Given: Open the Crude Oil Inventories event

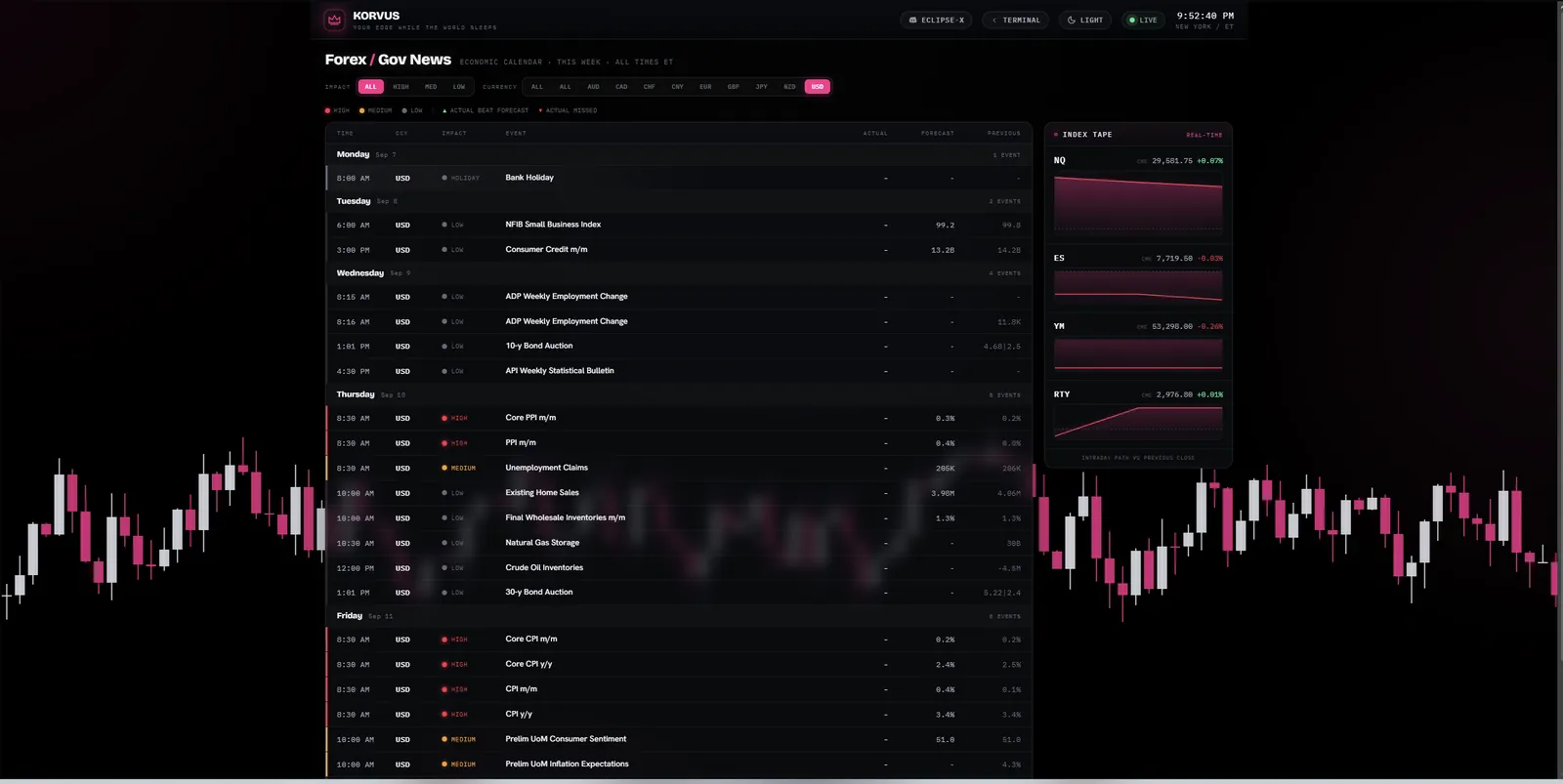Looking at the screenshot, I should [679, 568].
